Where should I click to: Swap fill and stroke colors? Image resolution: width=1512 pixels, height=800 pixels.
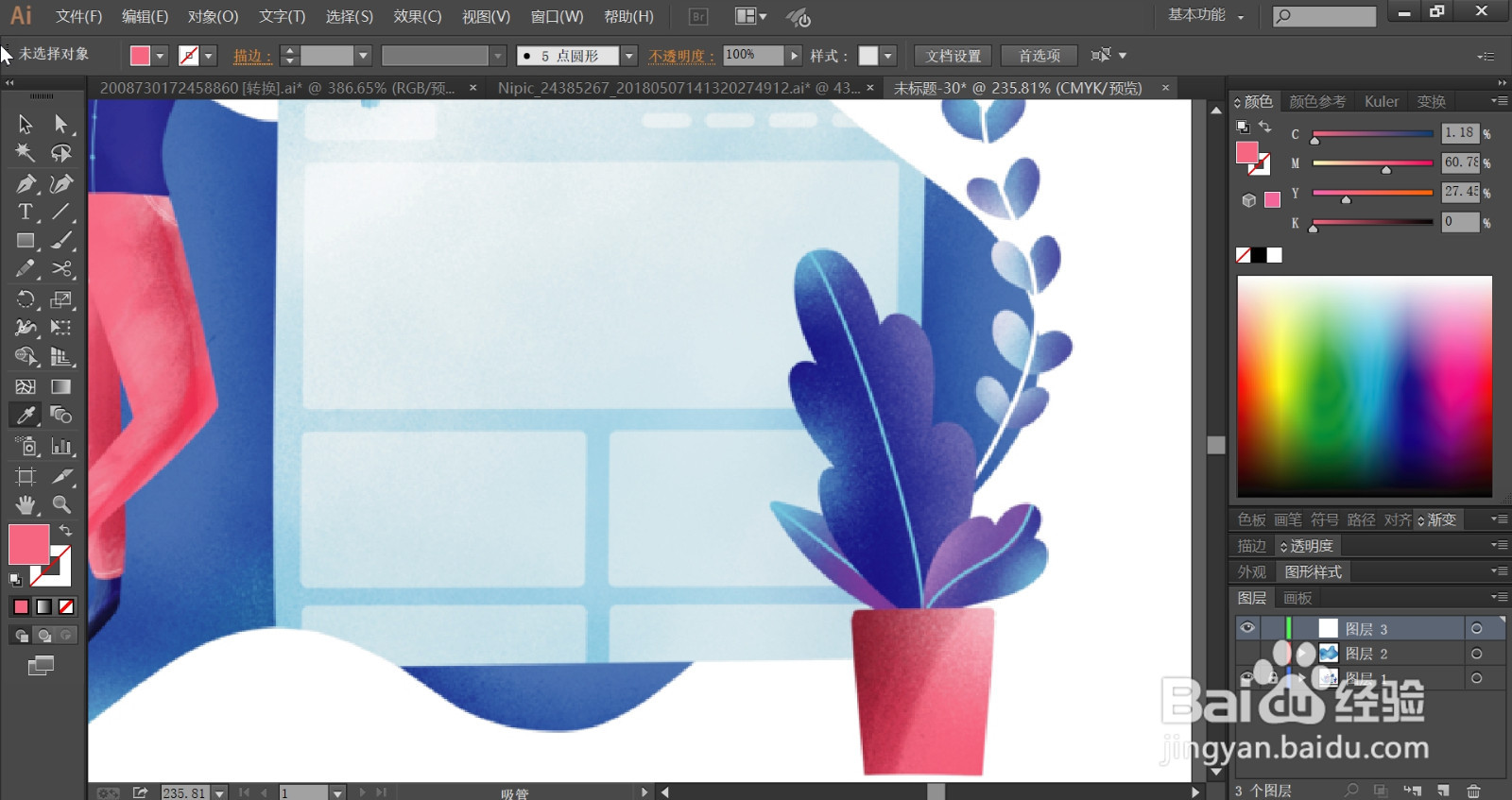65,531
